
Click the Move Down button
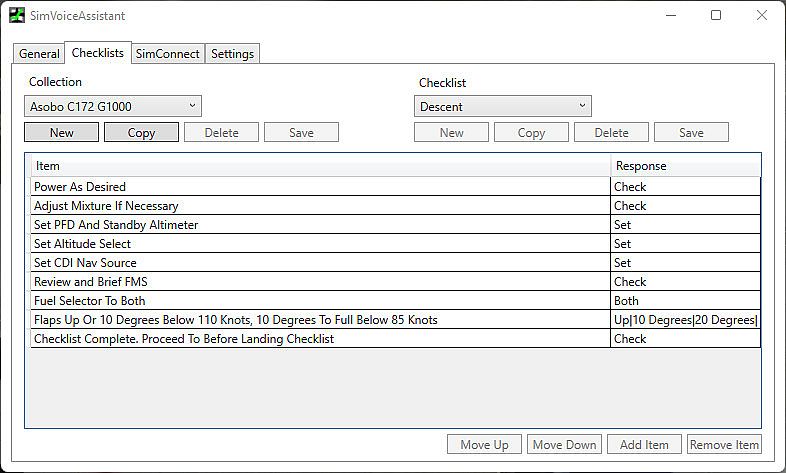[x=564, y=445]
